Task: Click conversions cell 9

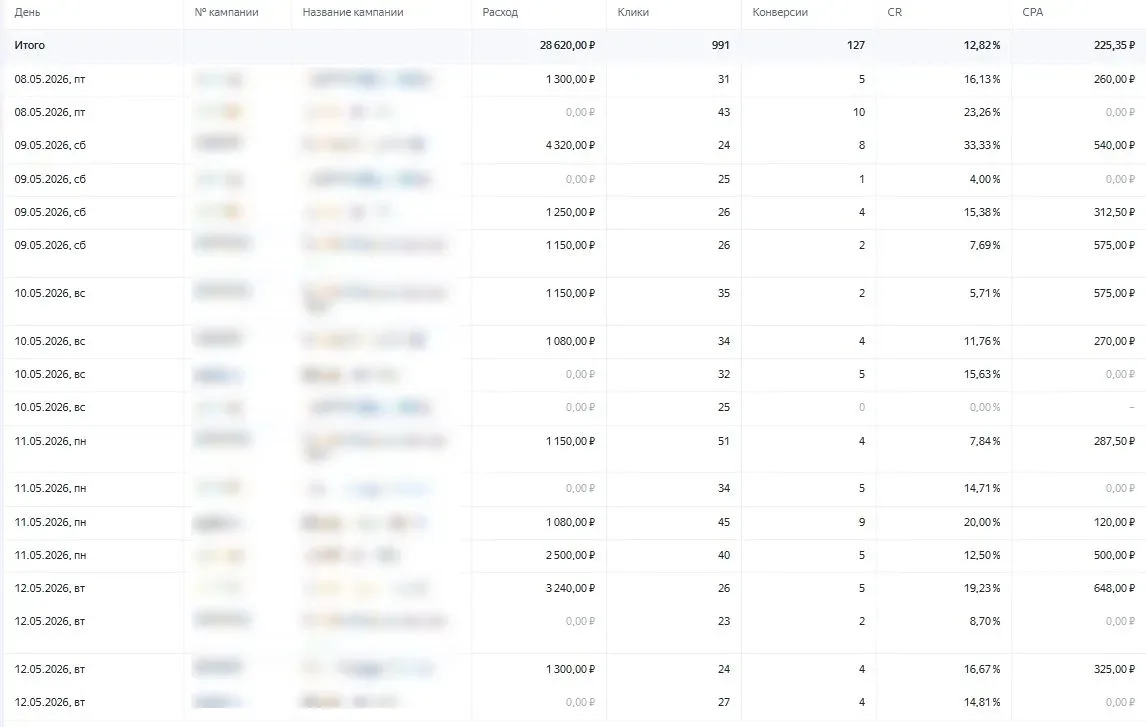Action: [862, 522]
